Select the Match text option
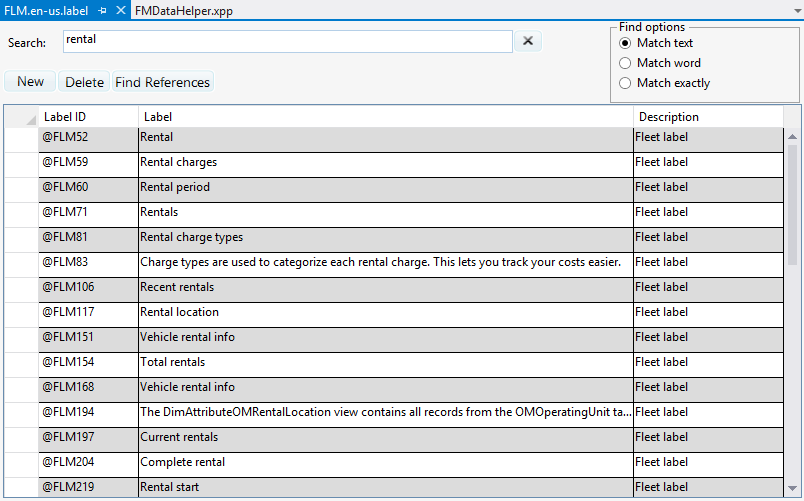Screen dimensions: 804x501 [x=626, y=43]
